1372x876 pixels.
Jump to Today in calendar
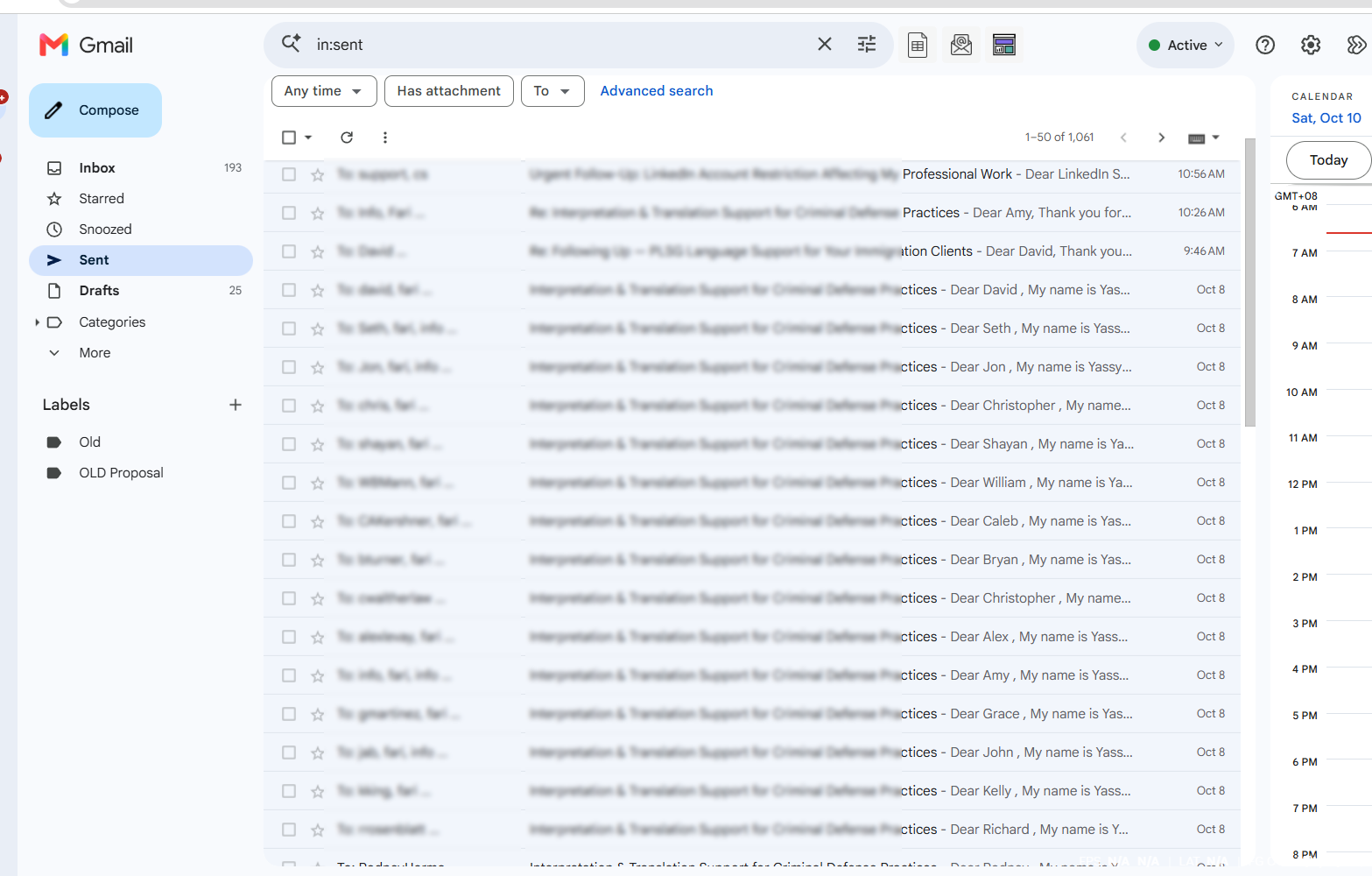1328,160
